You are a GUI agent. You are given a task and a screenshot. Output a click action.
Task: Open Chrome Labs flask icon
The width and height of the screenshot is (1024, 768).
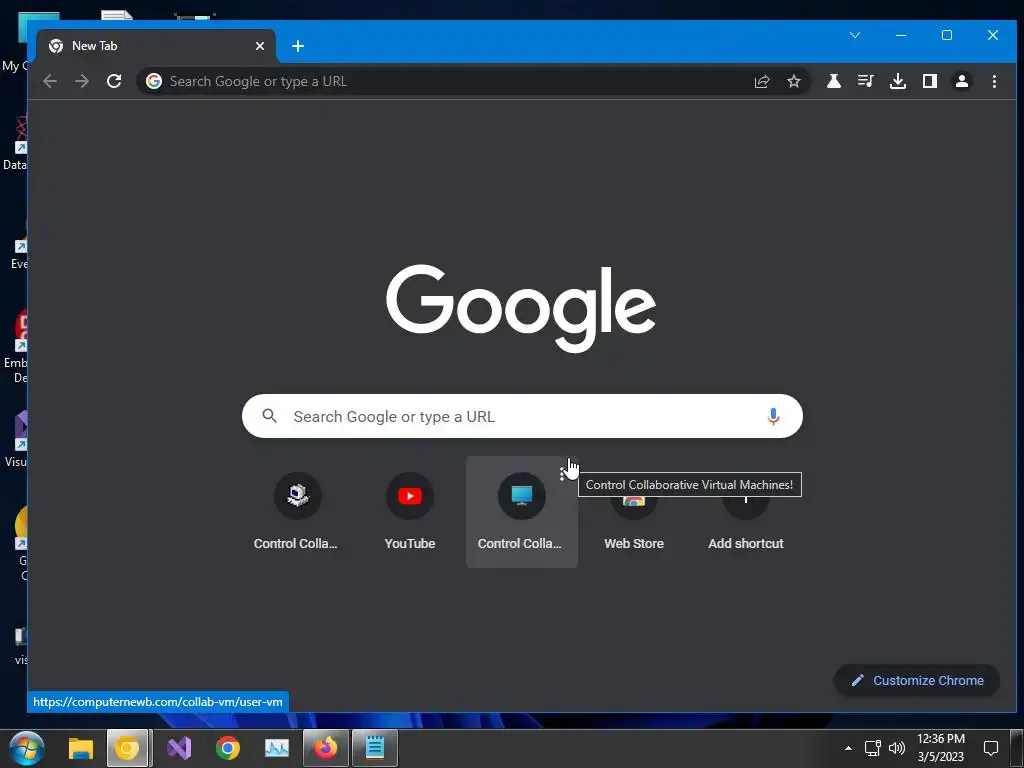pos(833,81)
